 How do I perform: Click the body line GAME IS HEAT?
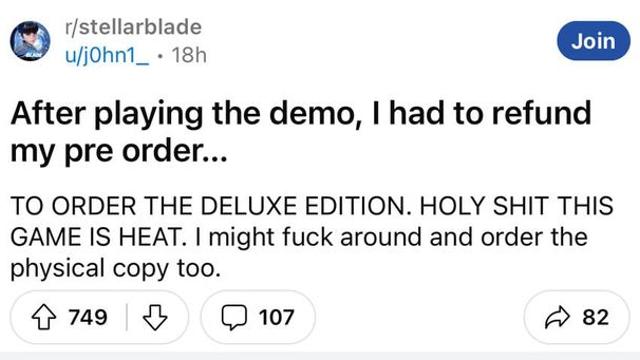[x=96, y=237]
